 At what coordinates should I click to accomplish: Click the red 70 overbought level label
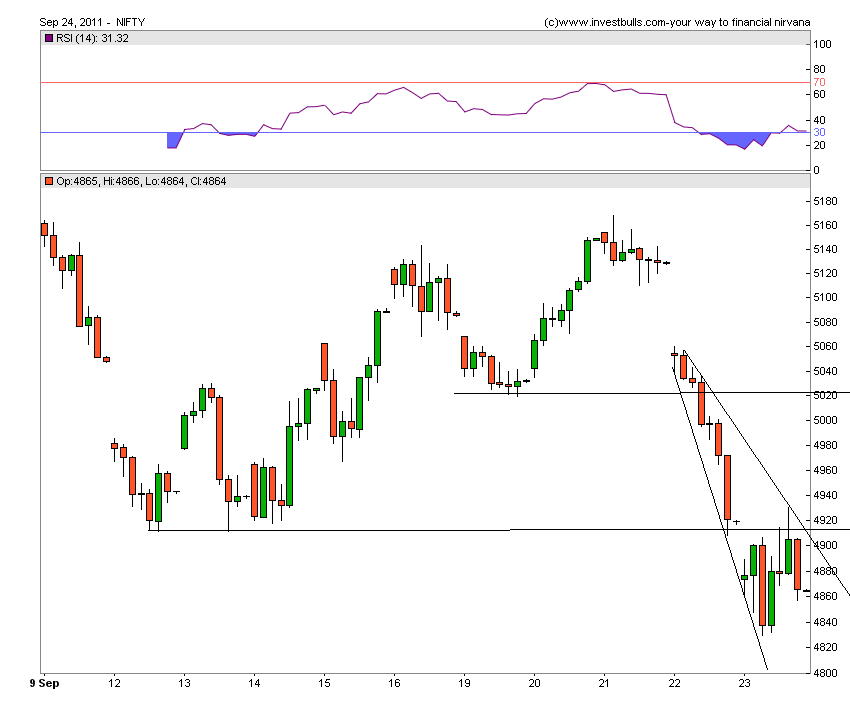click(819, 82)
